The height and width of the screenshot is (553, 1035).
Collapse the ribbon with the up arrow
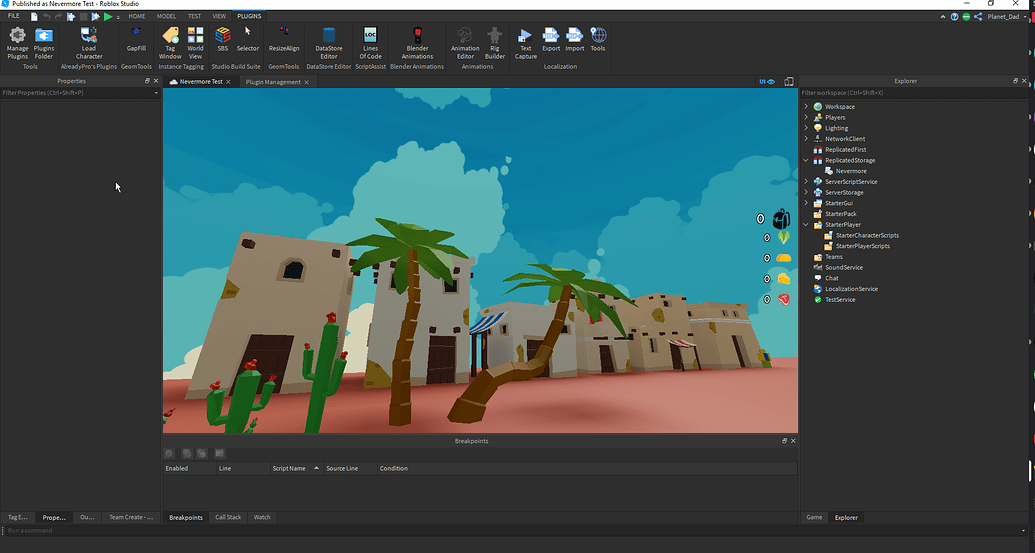(943, 16)
